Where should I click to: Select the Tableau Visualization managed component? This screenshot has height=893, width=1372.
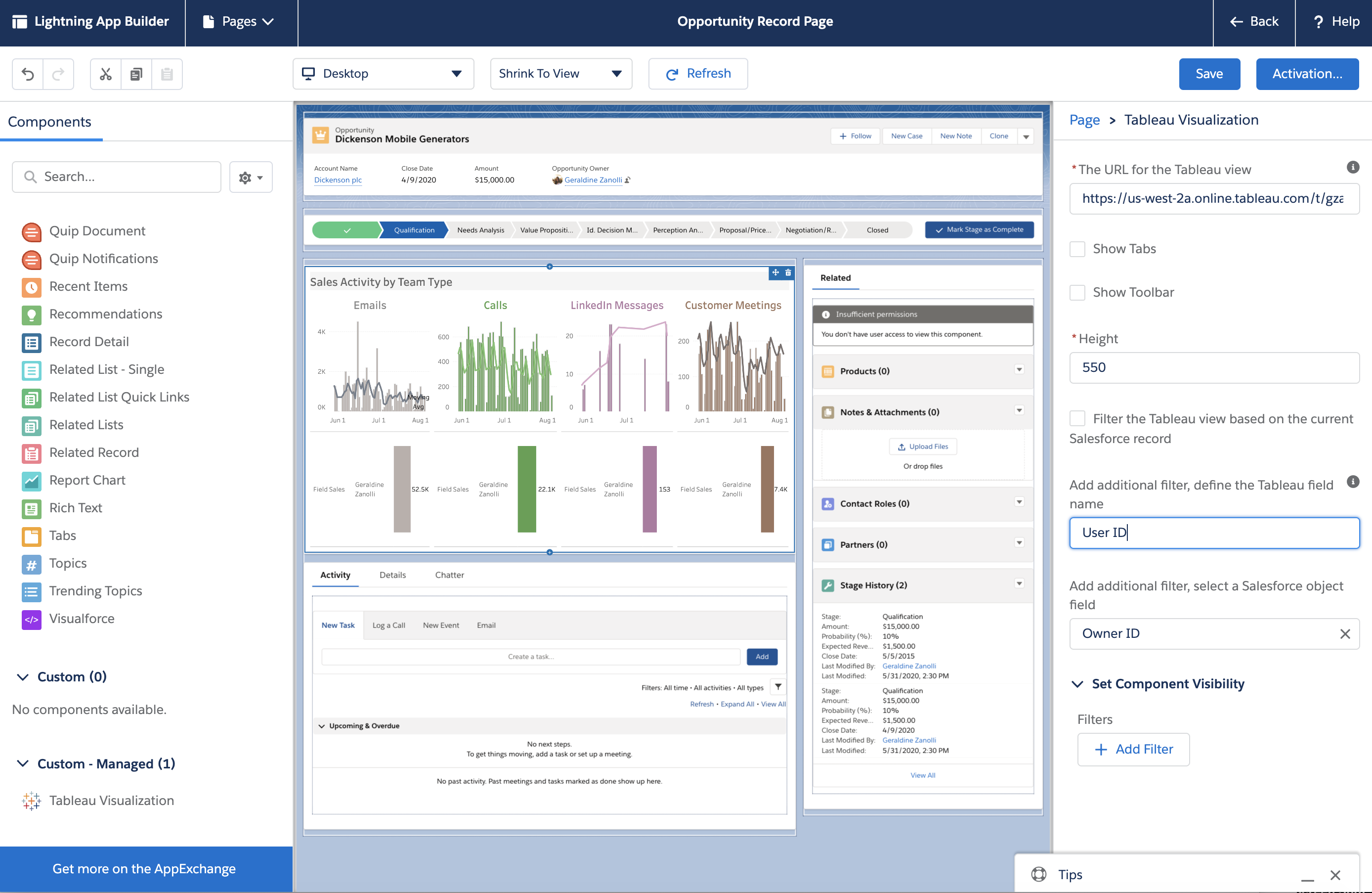[x=111, y=800]
